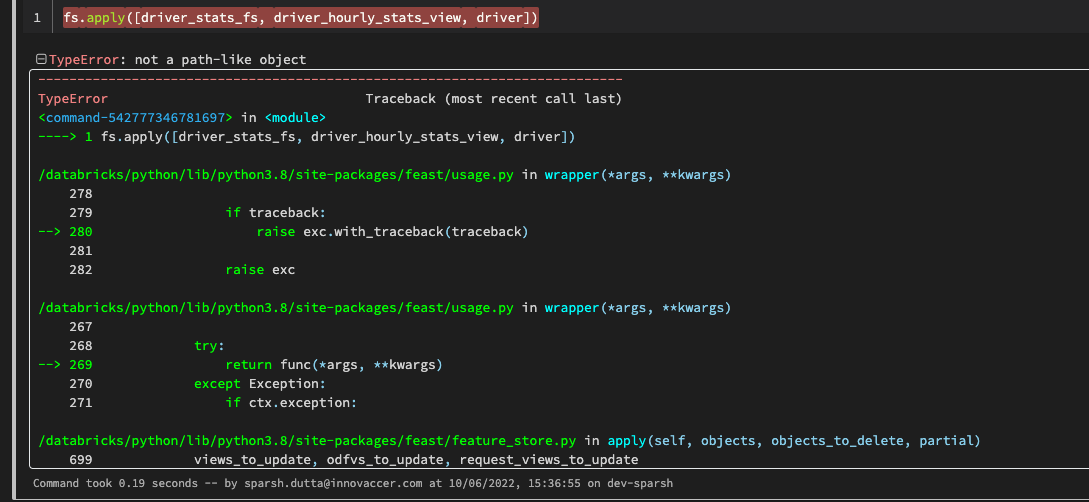Screen dimensions: 1089x502
Task: Click first feast/usage.py path above line 278
Action: pos(276,175)
